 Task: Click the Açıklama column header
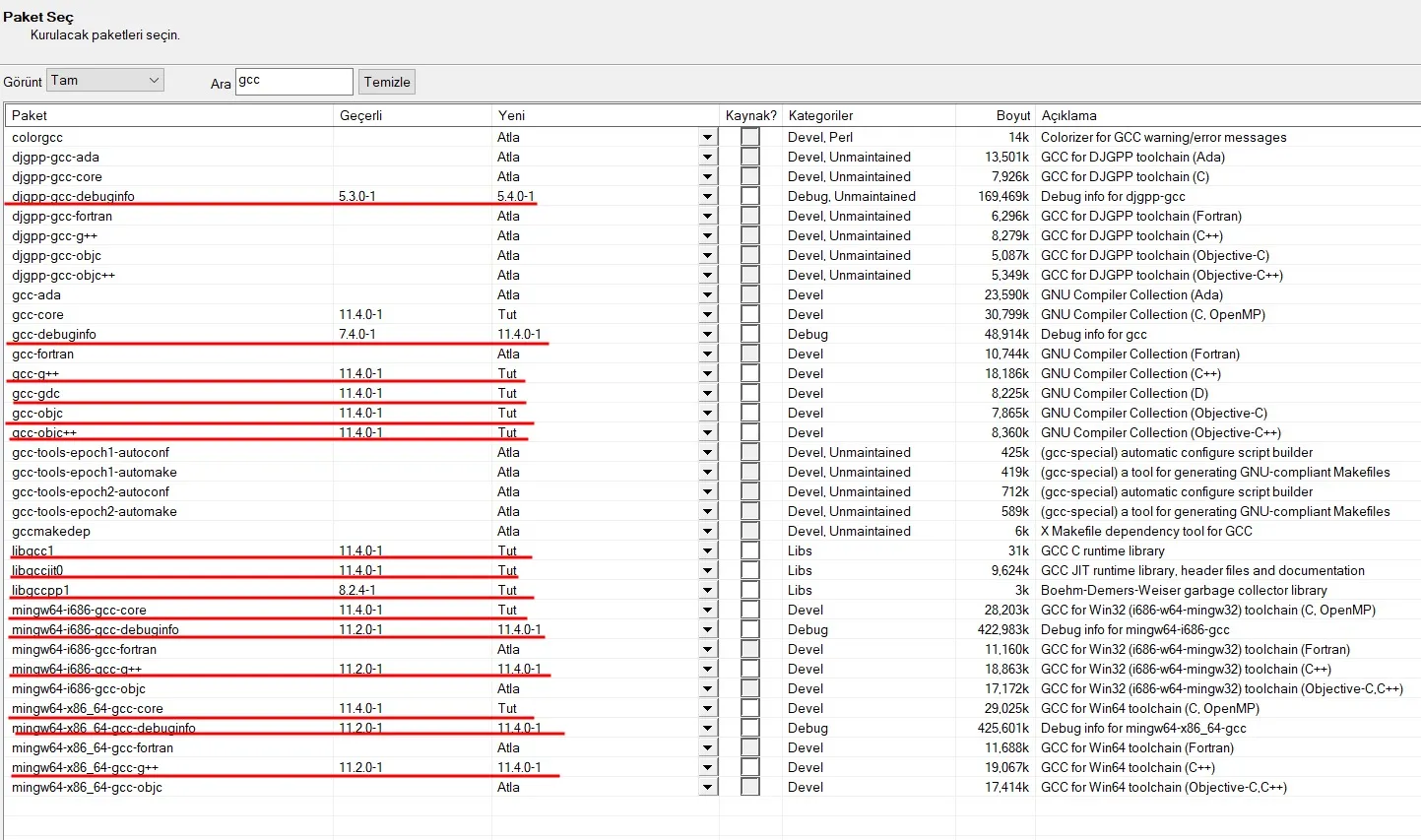1227,115
